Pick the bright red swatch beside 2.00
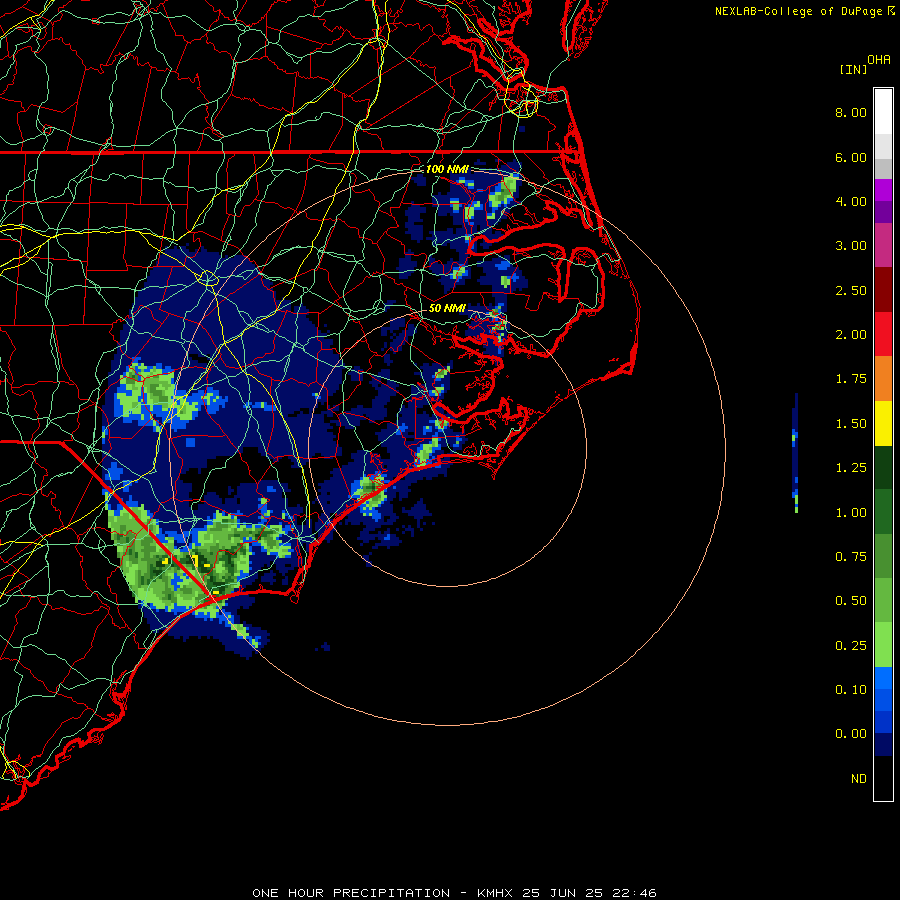900x900 pixels. pyautogui.click(x=883, y=334)
